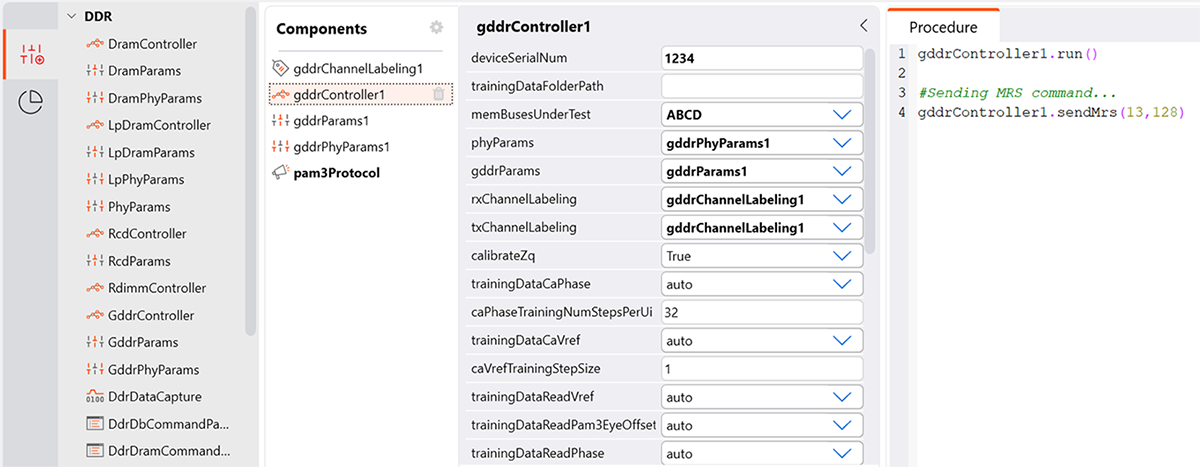Image resolution: width=1200 pixels, height=467 pixels.
Task: Delete gddrController1 using the trash icon
Action: [x=438, y=94]
